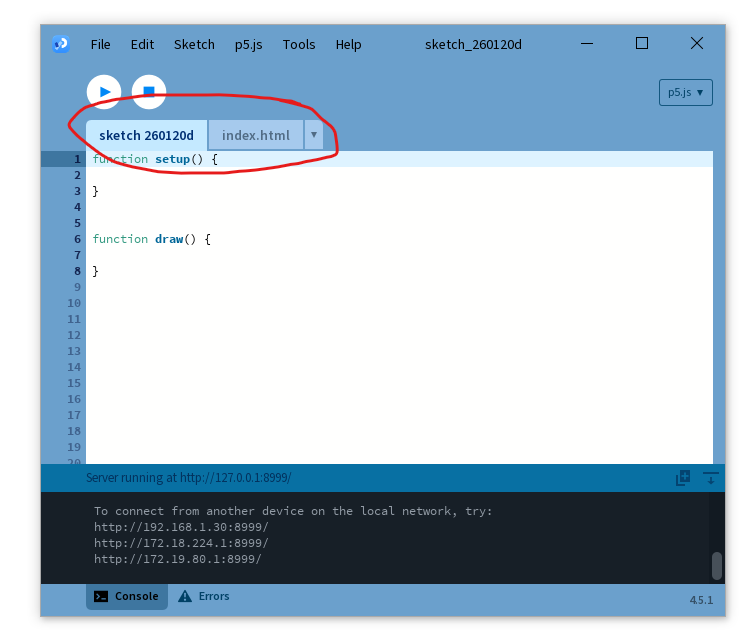The image size is (747, 640).
Task: Run the sketch with the play button
Action: click(x=104, y=92)
